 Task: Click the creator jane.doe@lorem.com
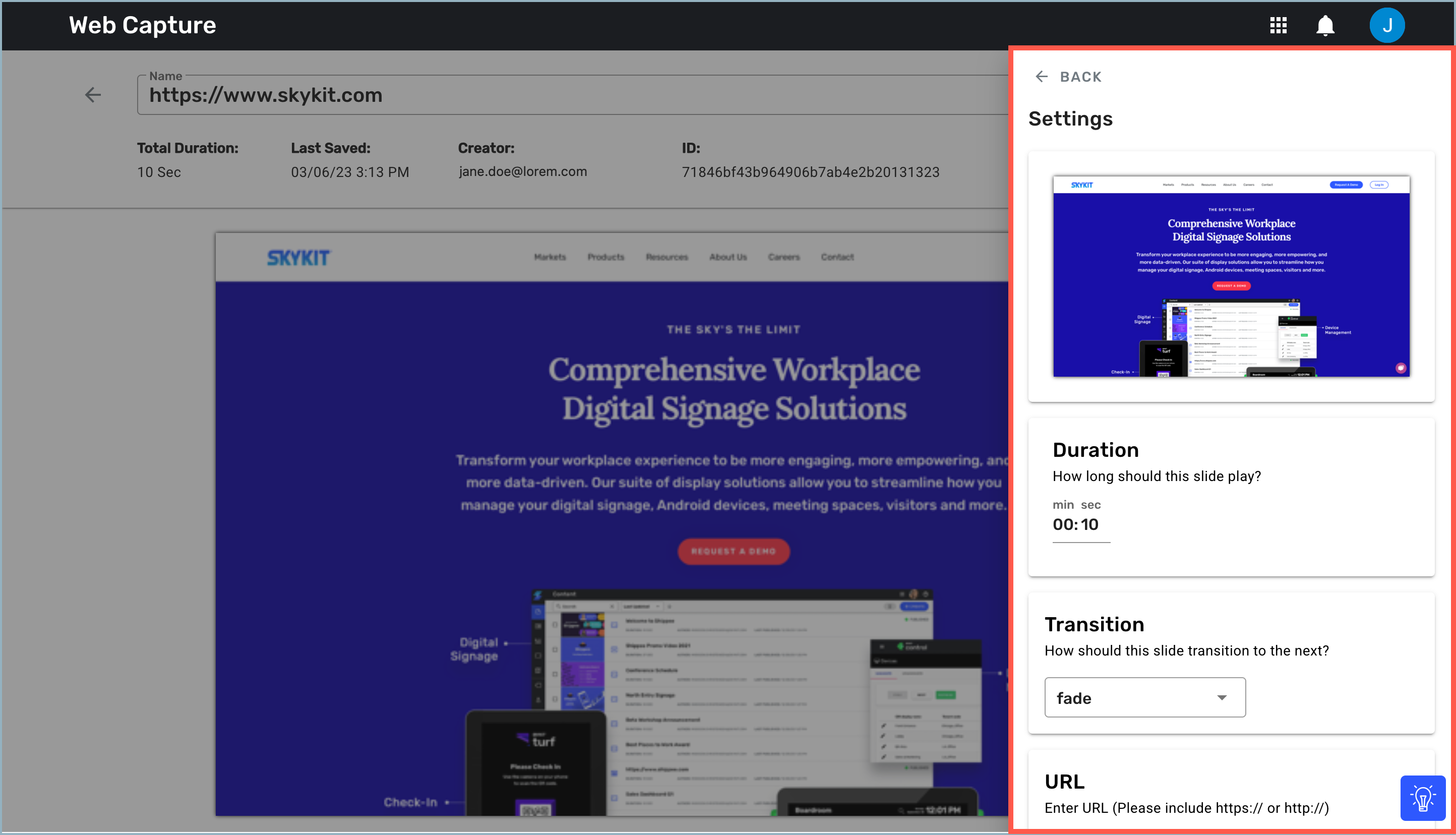click(522, 171)
